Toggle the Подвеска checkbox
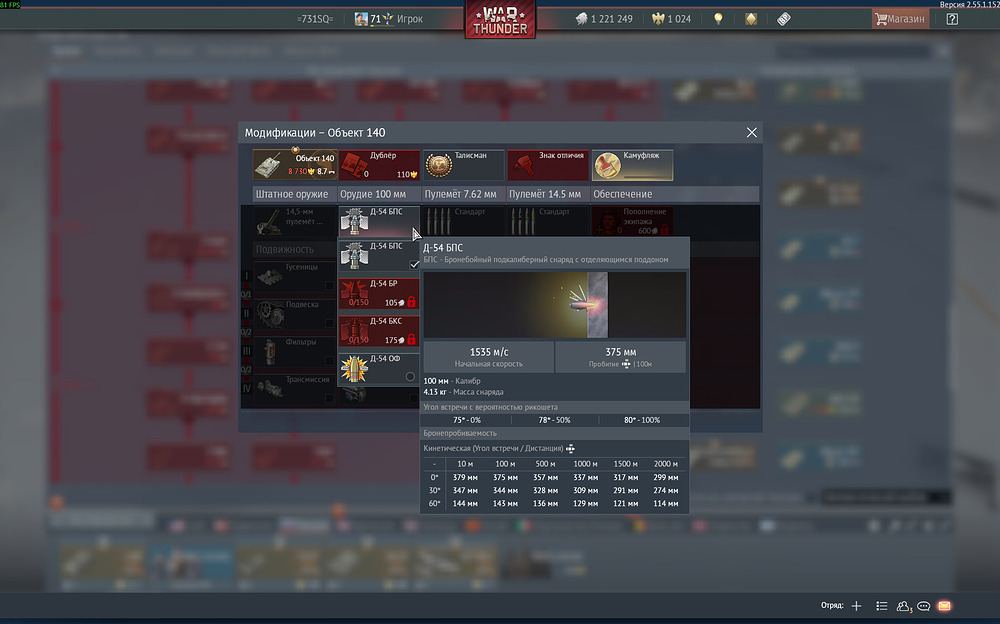Screen dimensions: 1000x624 point(329,323)
